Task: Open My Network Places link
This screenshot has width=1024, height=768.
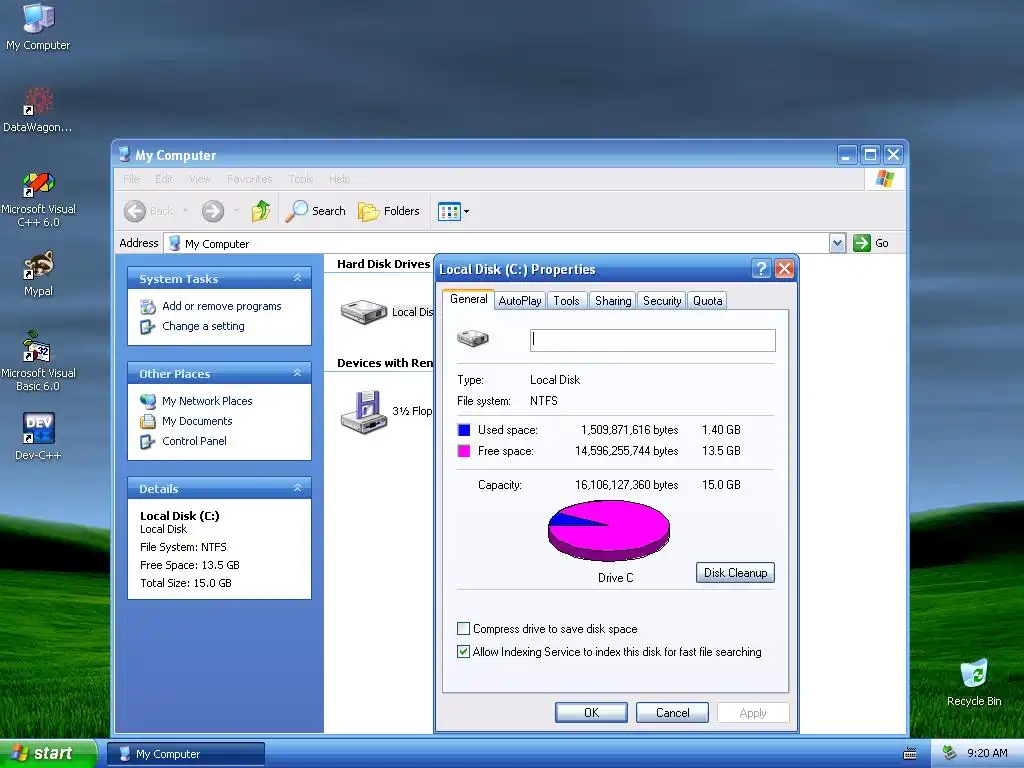Action: pos(207,401)
